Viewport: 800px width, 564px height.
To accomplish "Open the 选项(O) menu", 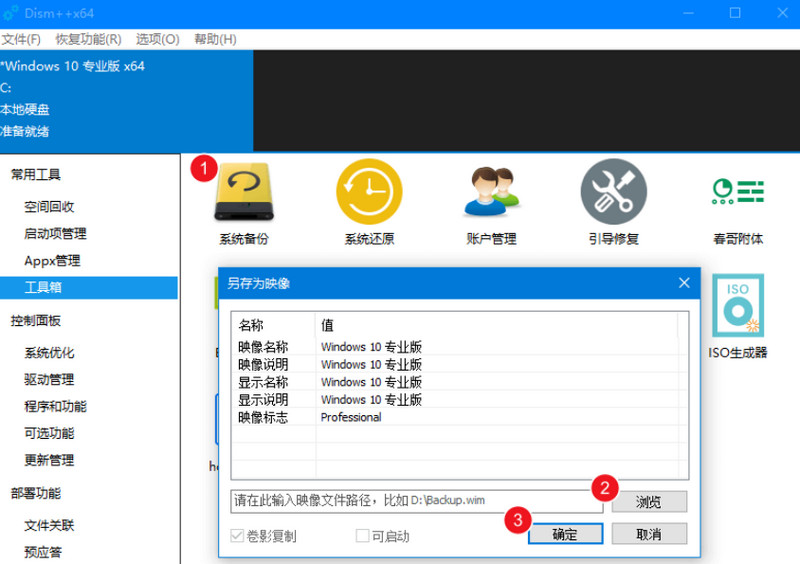I will (x=157, y=39).
